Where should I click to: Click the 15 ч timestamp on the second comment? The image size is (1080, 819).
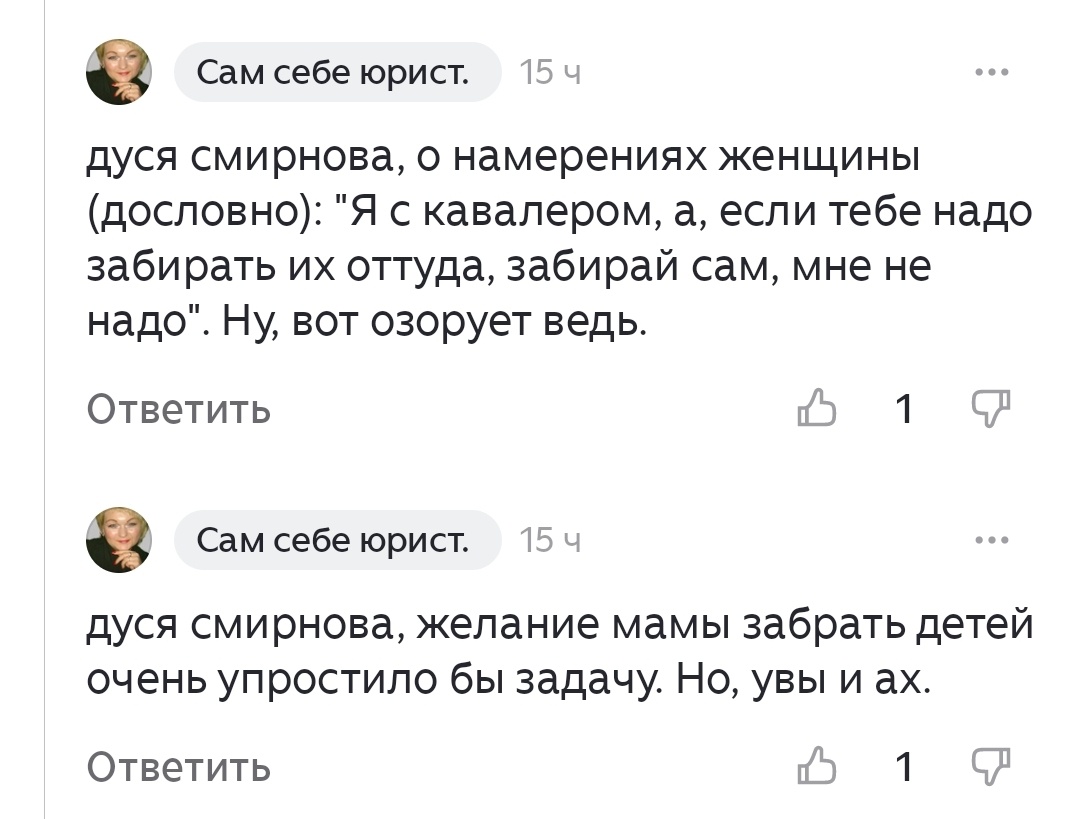click(548, 539)
